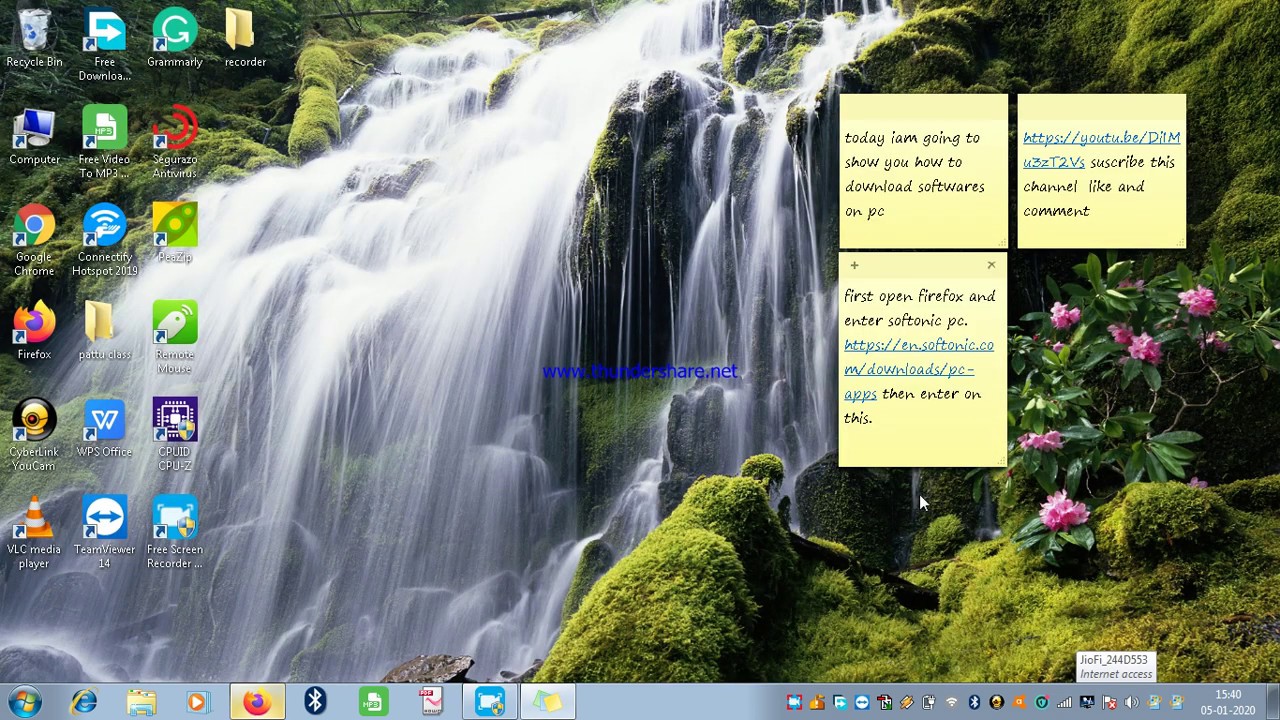Screen dimensions: 1280x720
Task: Launch the Google Chrome desktop shortcut
Action: (34, 240)
